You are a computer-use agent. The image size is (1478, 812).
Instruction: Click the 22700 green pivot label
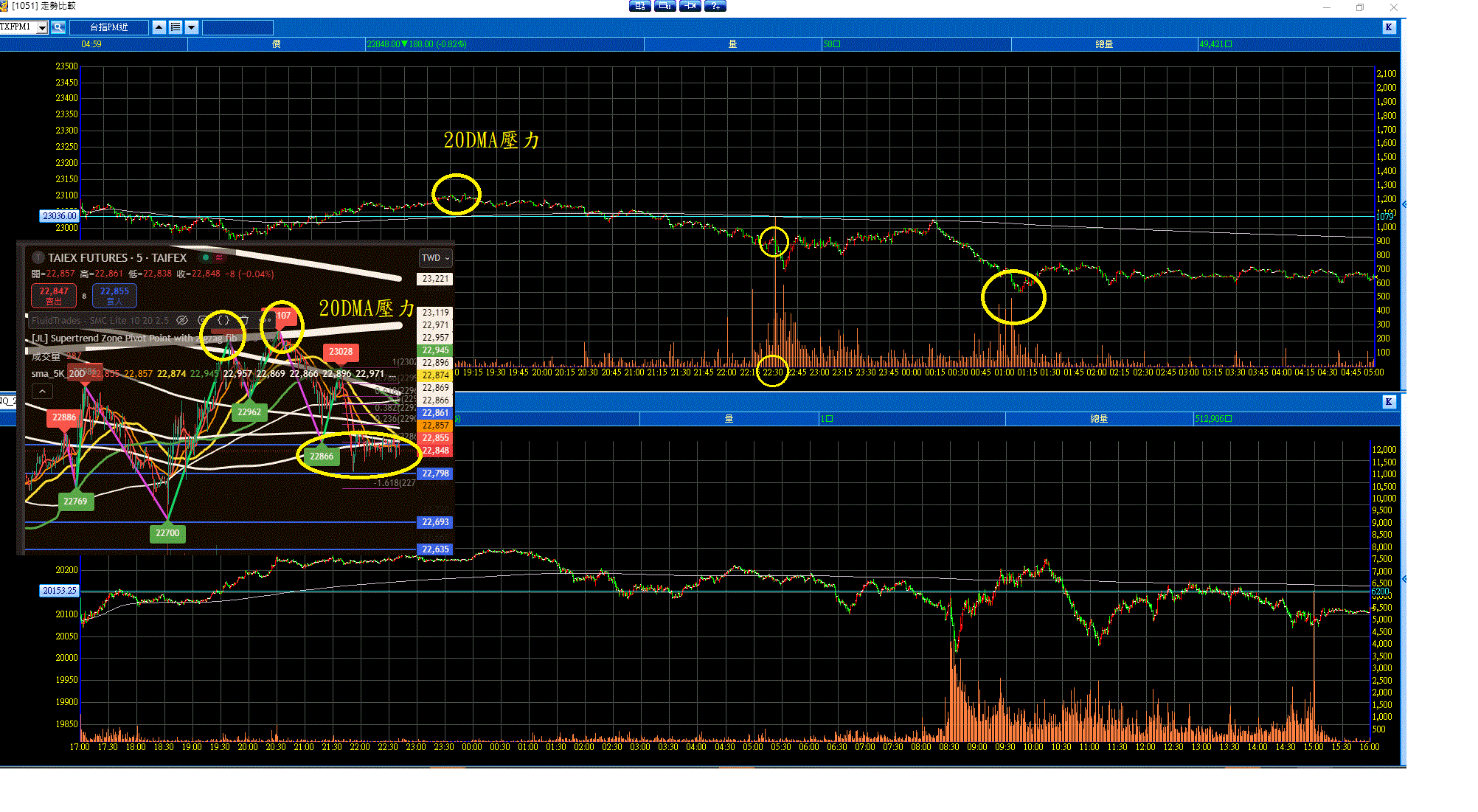pos(167,533)
